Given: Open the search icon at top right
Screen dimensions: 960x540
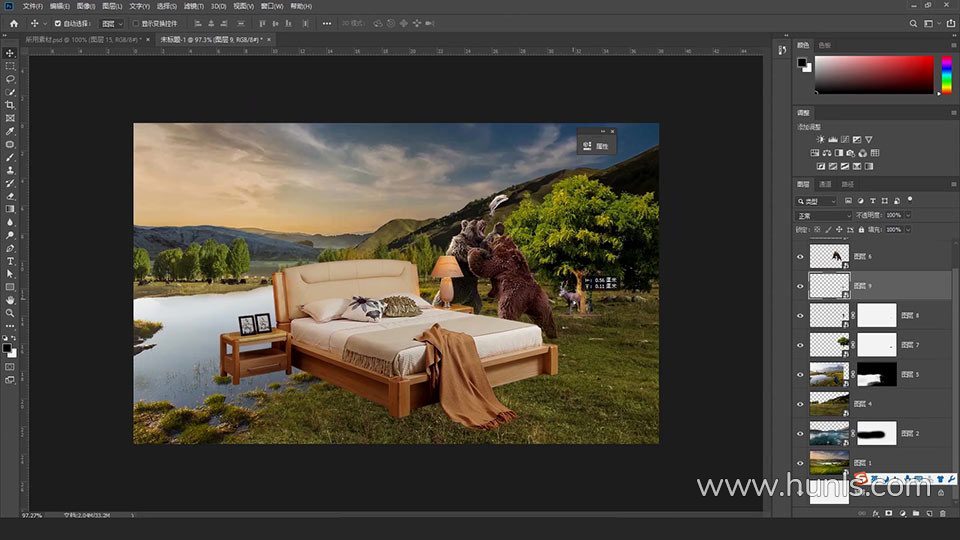Looking at the screenshot, I should point(914,23).
